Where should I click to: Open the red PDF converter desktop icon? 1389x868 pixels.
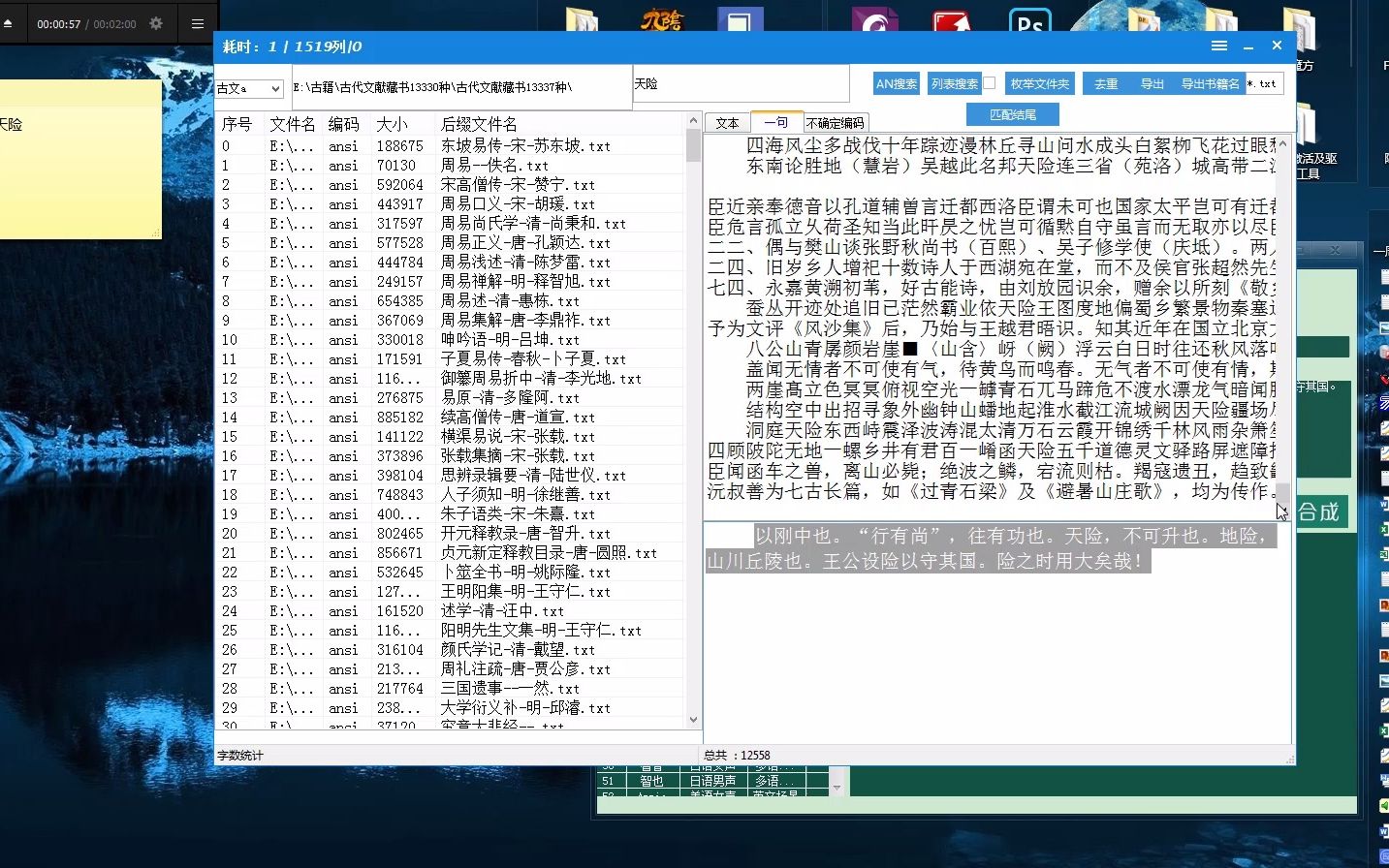pos(951,21)
